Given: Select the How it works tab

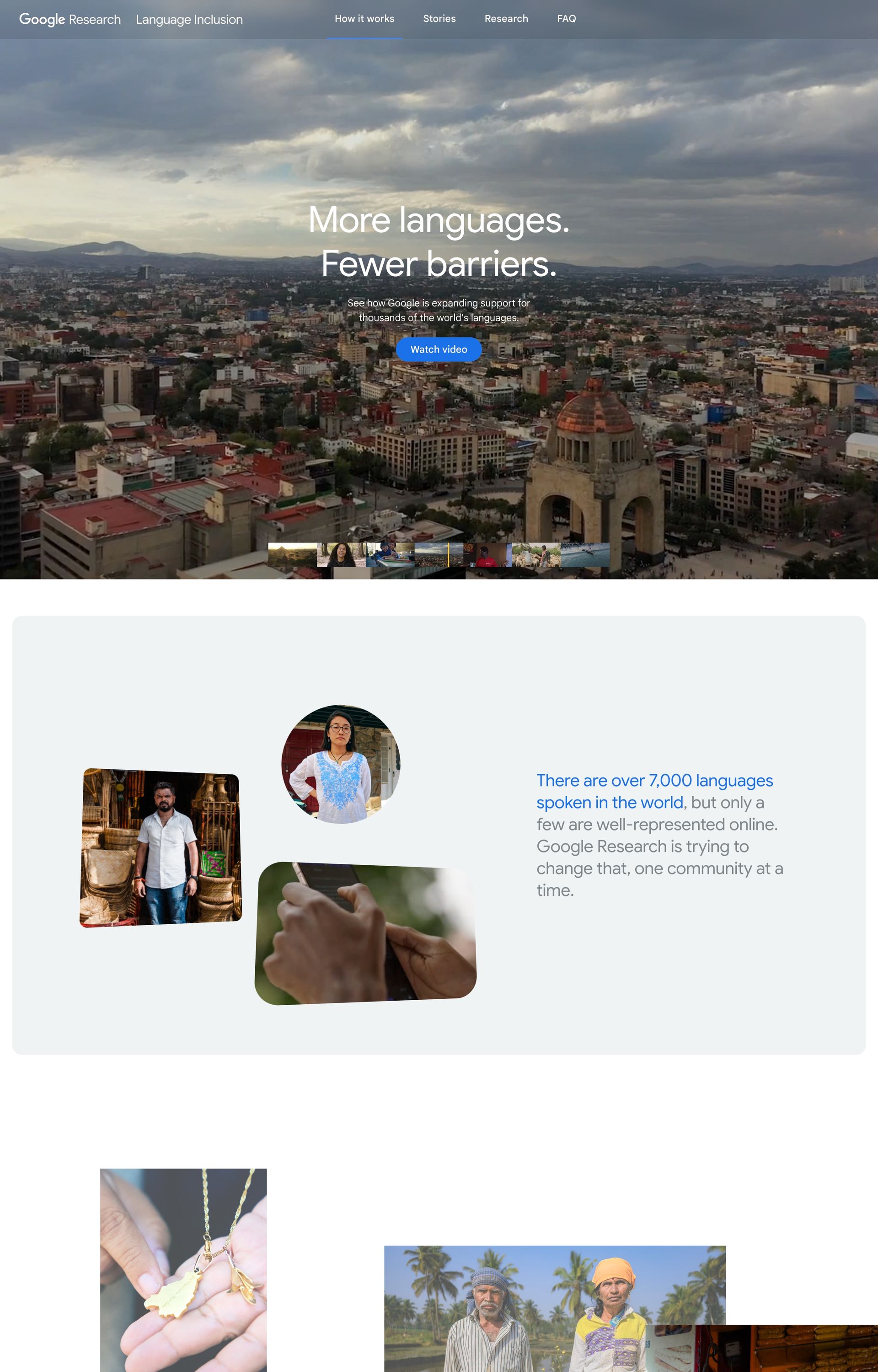Looking at the screenshot, I should coord(364,19).
